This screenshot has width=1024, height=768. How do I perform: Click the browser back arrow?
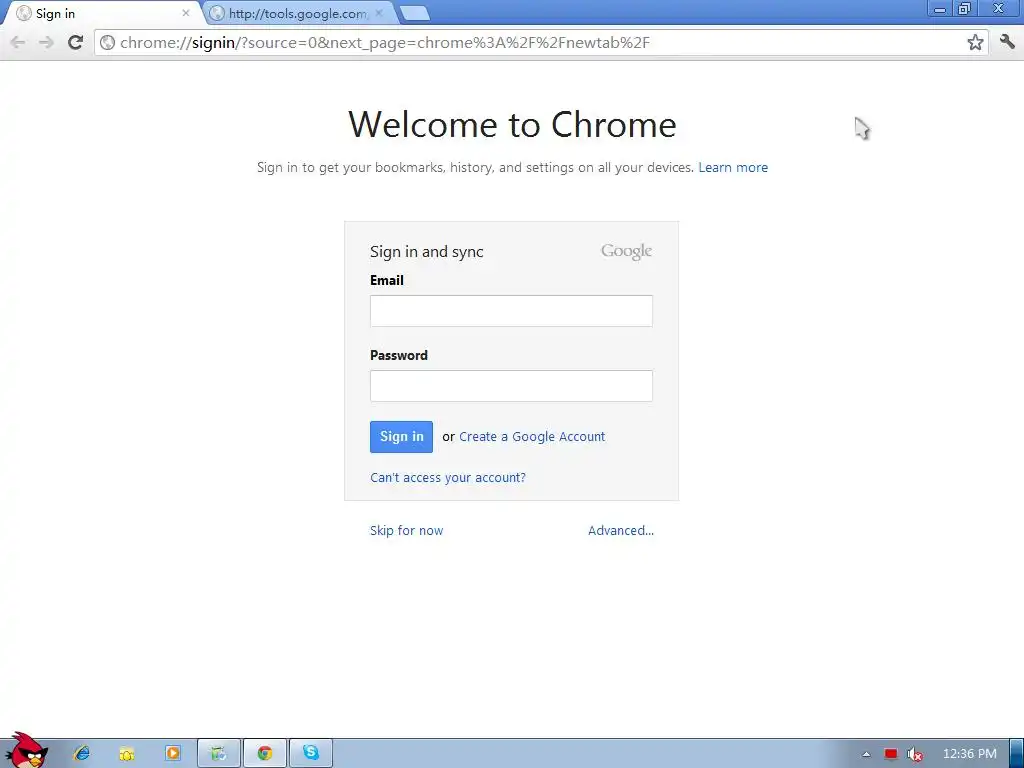coord(18,42)
